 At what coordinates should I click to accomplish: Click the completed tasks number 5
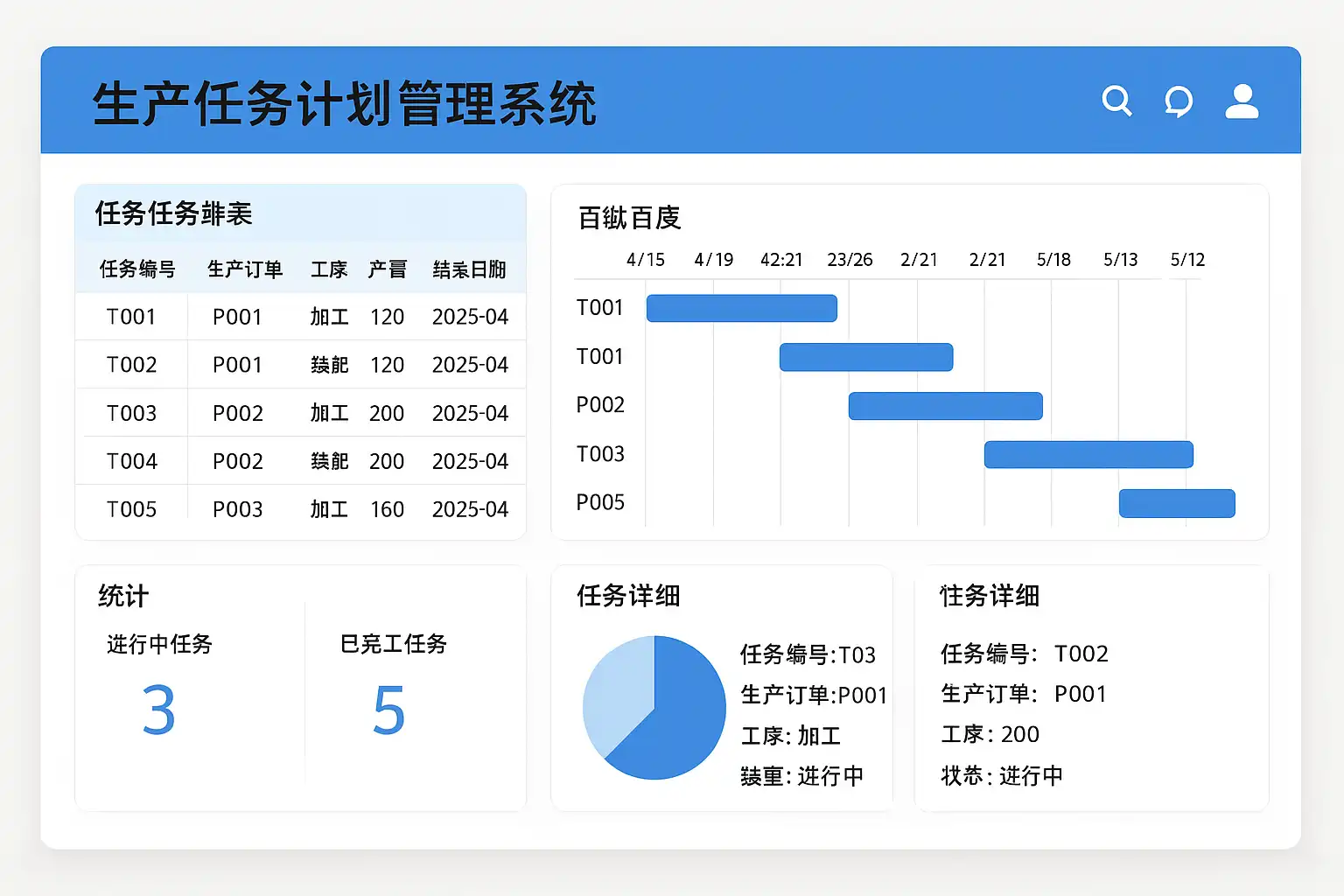click(x=388, y=710)
